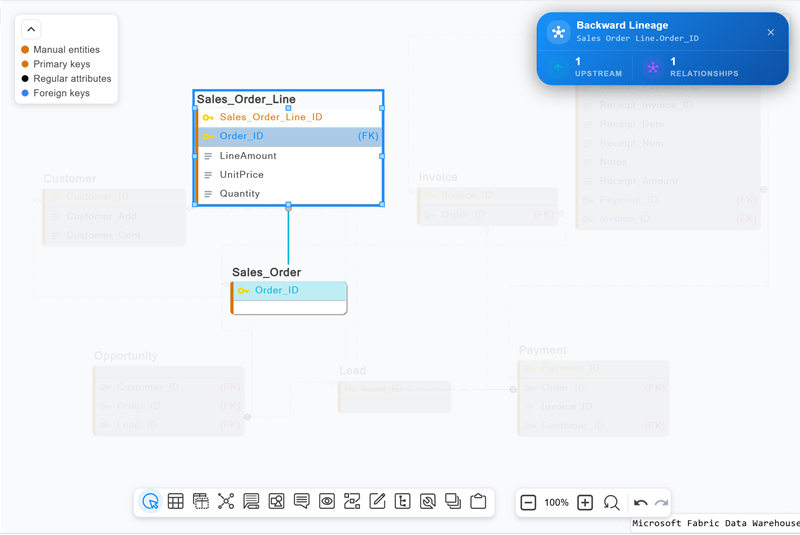The width and height of the screenshot is (800, 535).
Task: Click the dimmed Payment entity title
Action: coord(542,350)
